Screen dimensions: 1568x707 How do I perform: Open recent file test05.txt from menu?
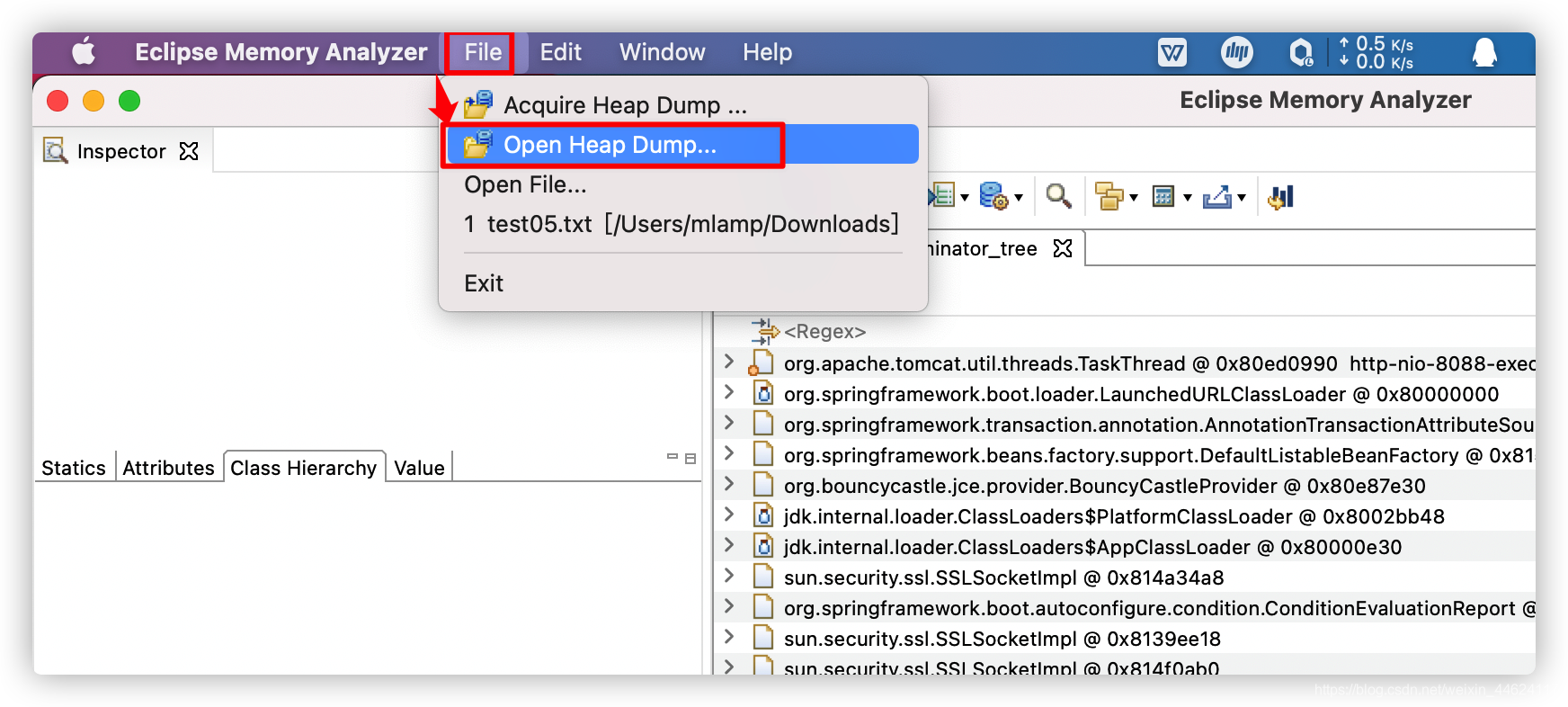tap(683, 224)
